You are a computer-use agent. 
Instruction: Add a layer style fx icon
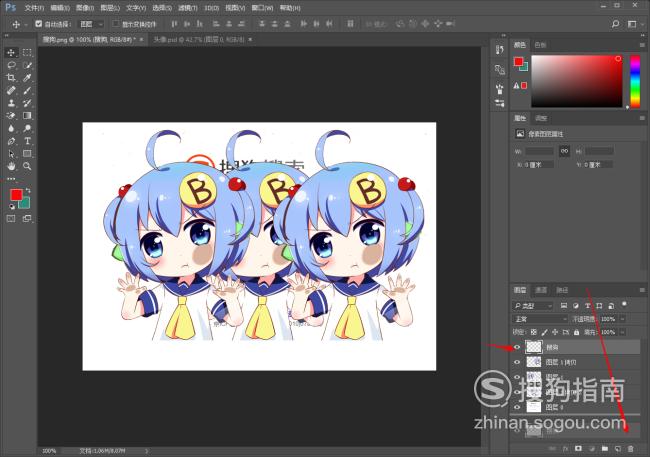[x=565, y=448]
